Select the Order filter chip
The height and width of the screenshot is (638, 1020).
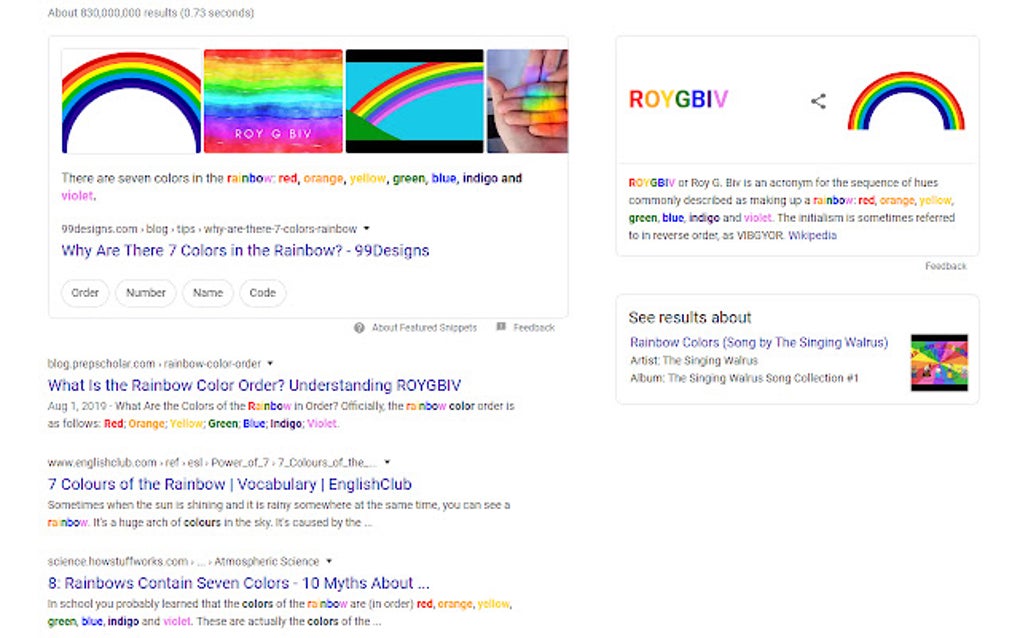pos(84,292)
